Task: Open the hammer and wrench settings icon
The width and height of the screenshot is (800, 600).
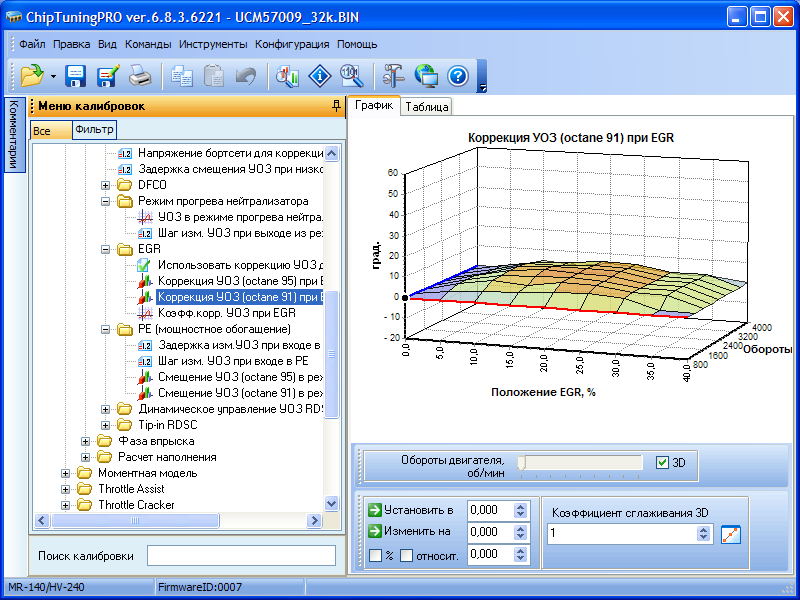Action: 392,75
